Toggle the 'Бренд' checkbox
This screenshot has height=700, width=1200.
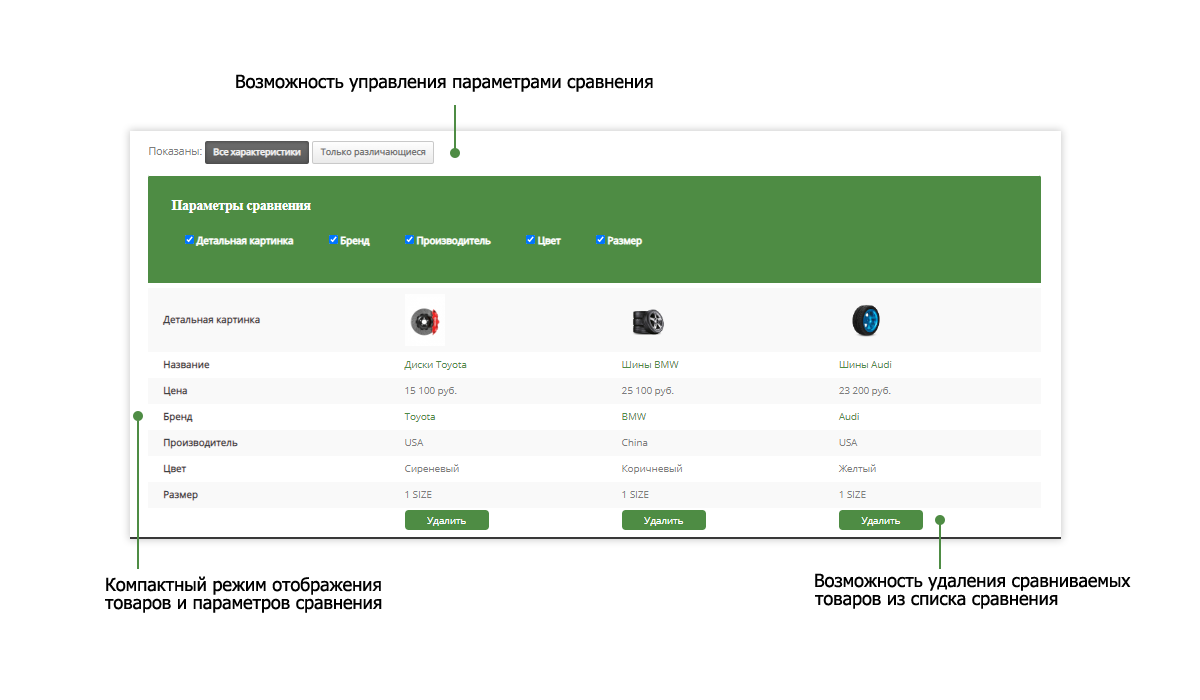click(333, 240)
